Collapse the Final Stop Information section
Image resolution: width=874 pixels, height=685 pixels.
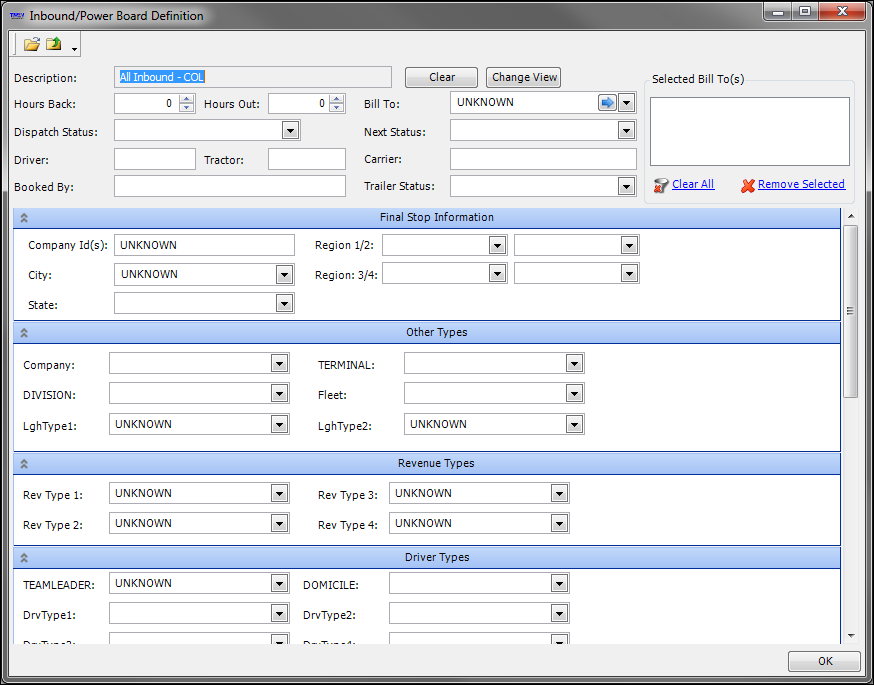24,218
